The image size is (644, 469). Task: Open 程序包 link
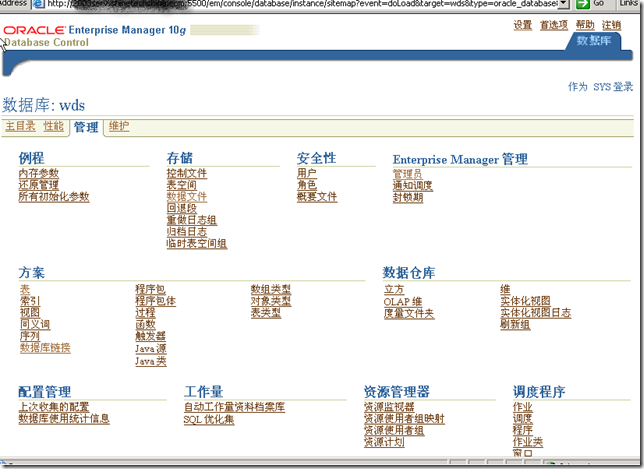151,290
